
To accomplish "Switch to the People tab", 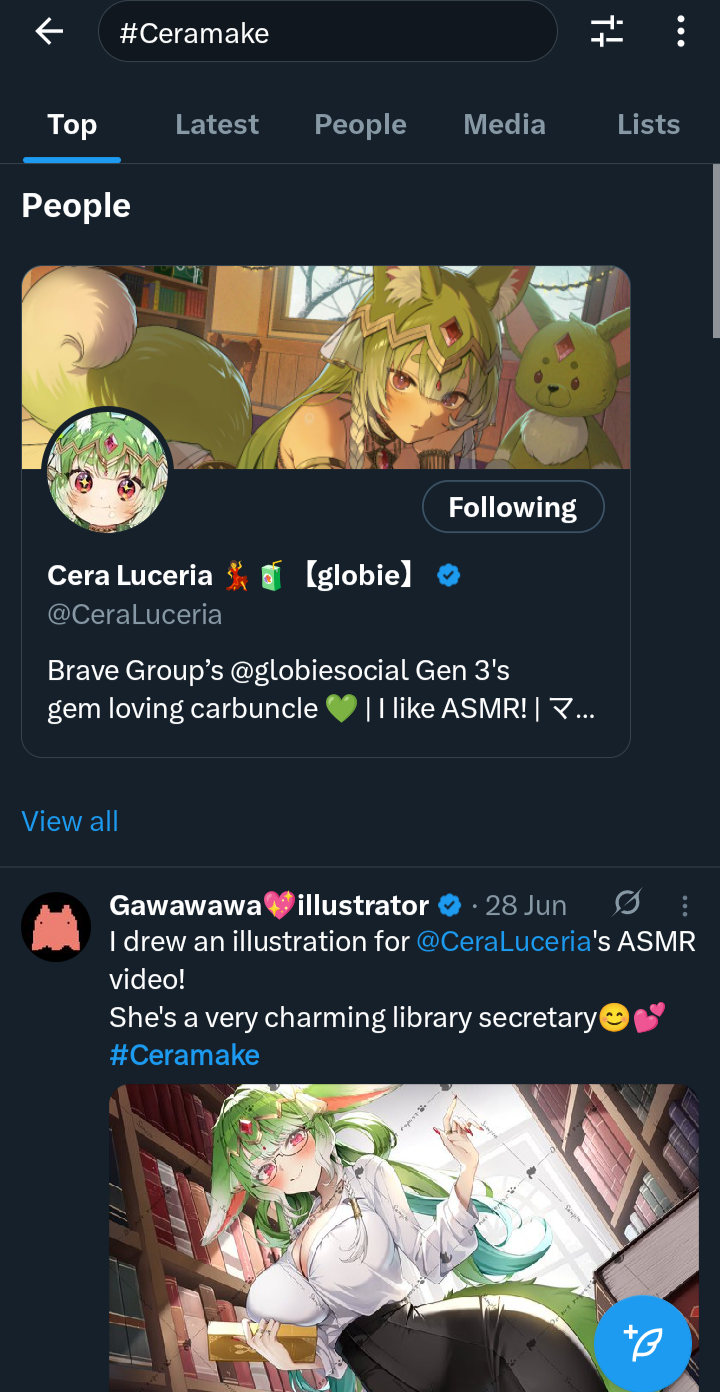I will coord(361,124).
